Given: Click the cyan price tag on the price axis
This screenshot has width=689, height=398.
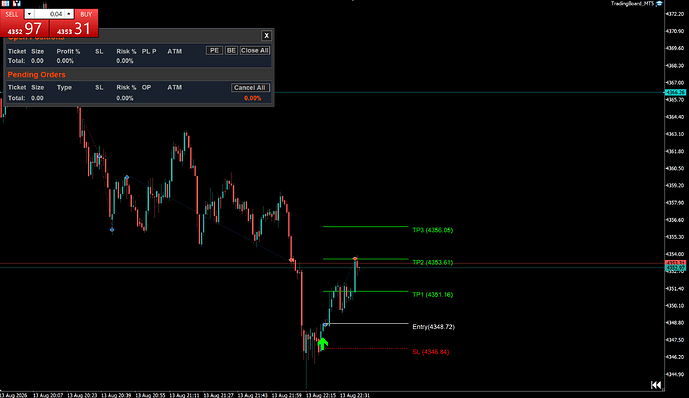Looking at the screenshot, I should (x=675, y=92).
